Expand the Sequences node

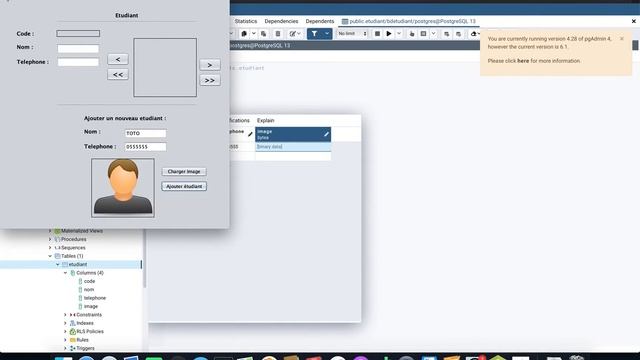click(x=50, y=248)
